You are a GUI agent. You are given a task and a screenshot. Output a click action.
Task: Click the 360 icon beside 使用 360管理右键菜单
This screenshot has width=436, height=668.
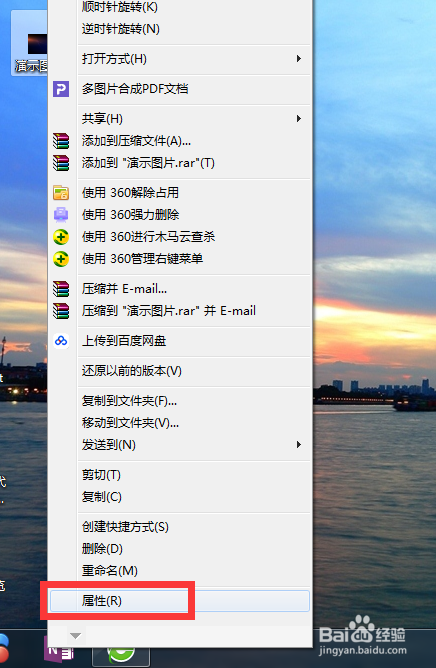tap(61, 259)
